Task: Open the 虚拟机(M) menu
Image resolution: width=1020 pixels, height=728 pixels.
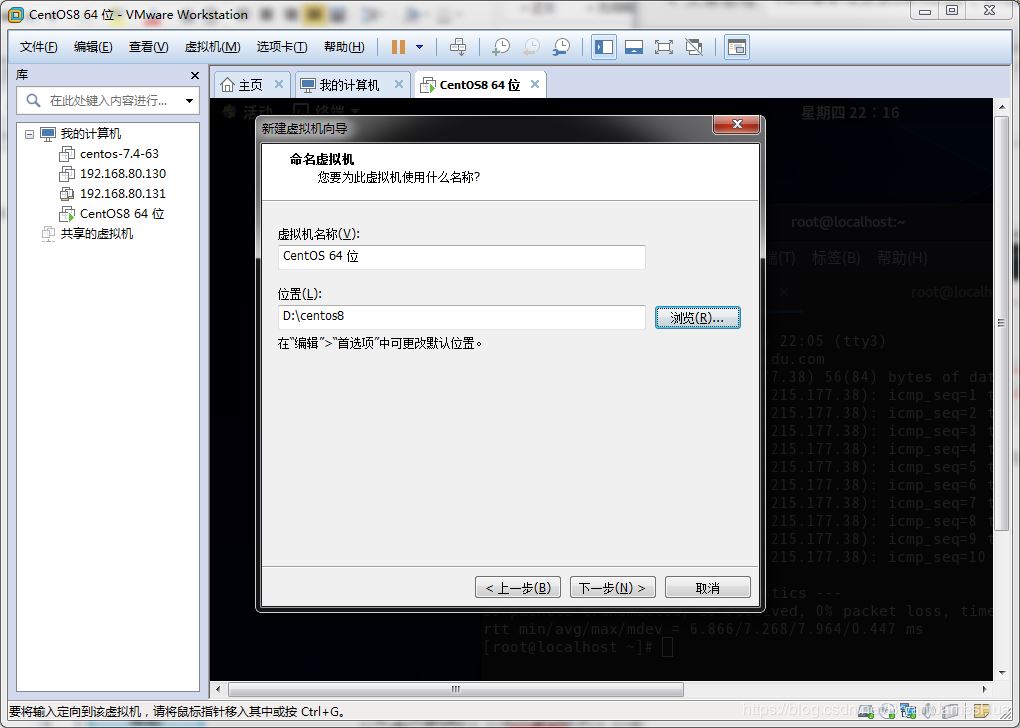Action: 211,46
